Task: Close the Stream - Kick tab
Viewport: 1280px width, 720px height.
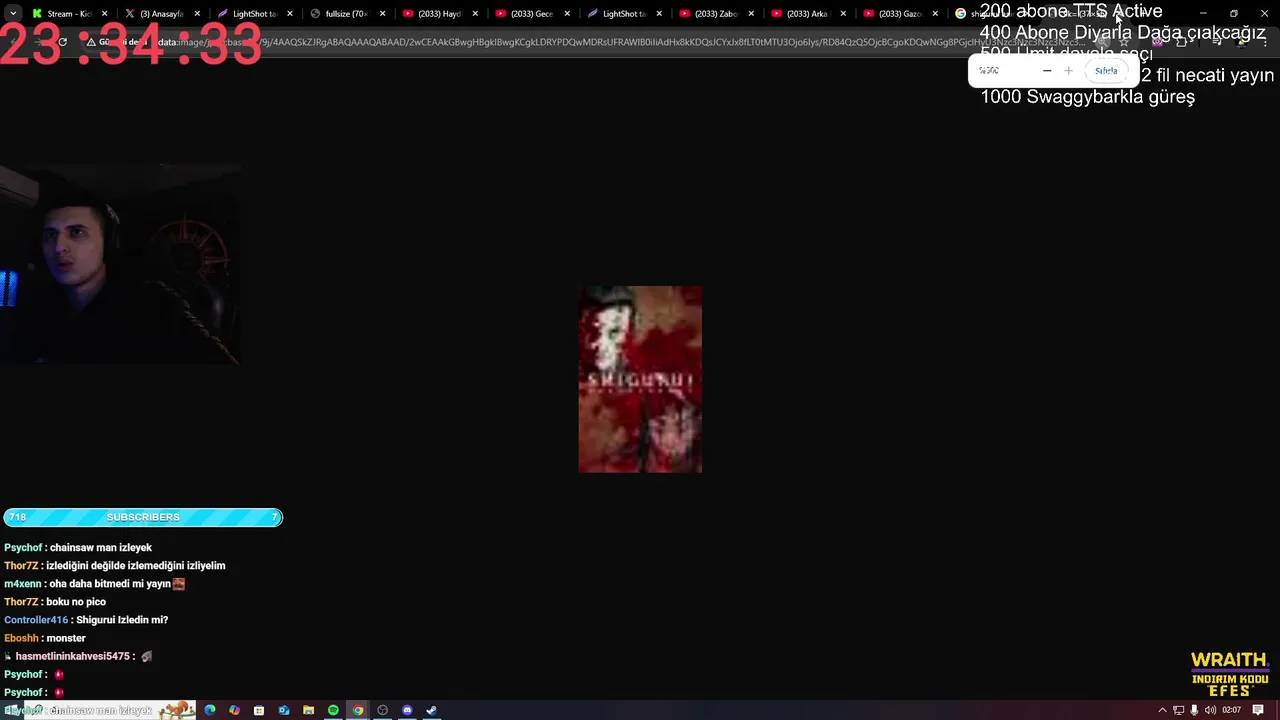Action: (105, 14)
